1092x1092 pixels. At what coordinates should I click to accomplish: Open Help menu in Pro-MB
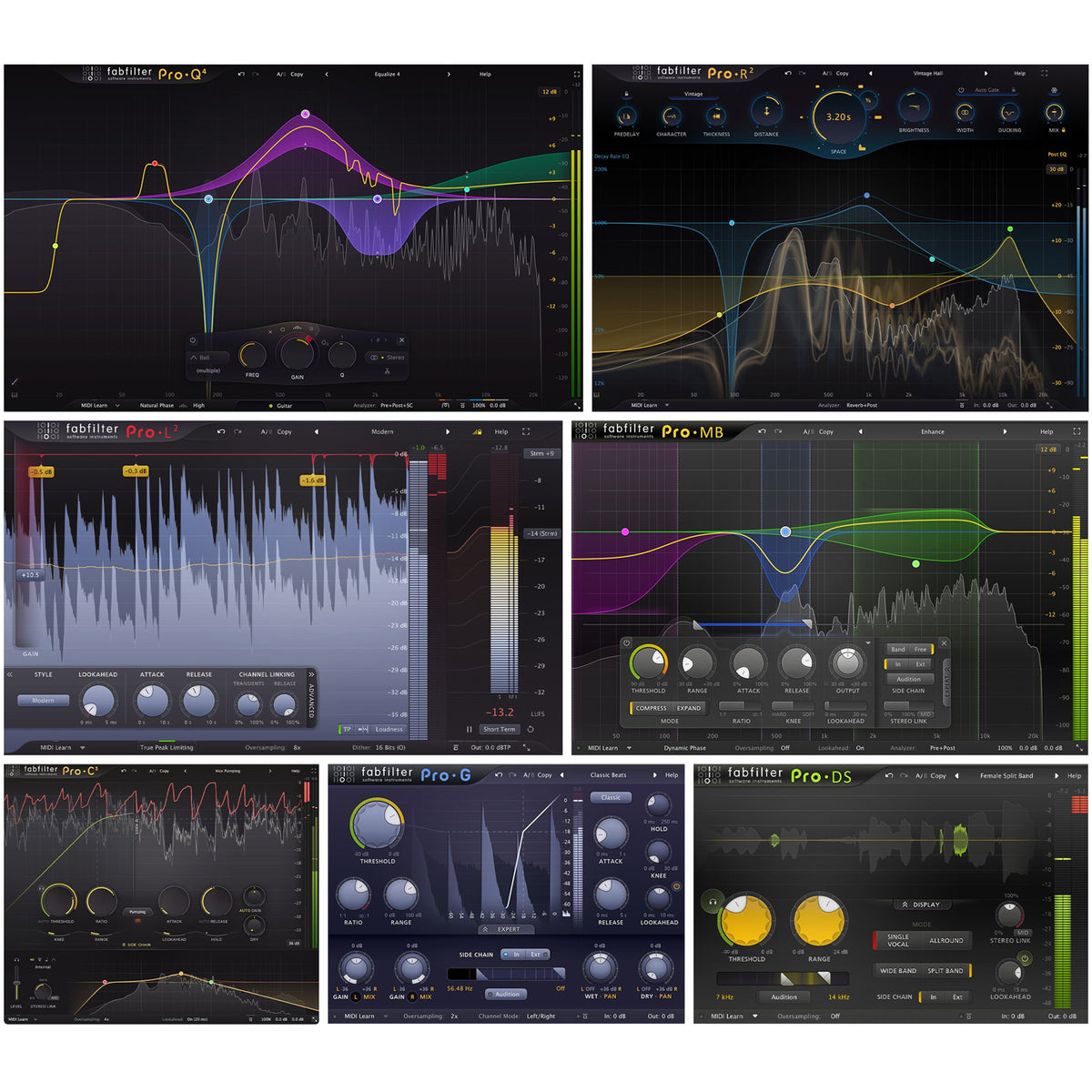[x=1046, y=431]
